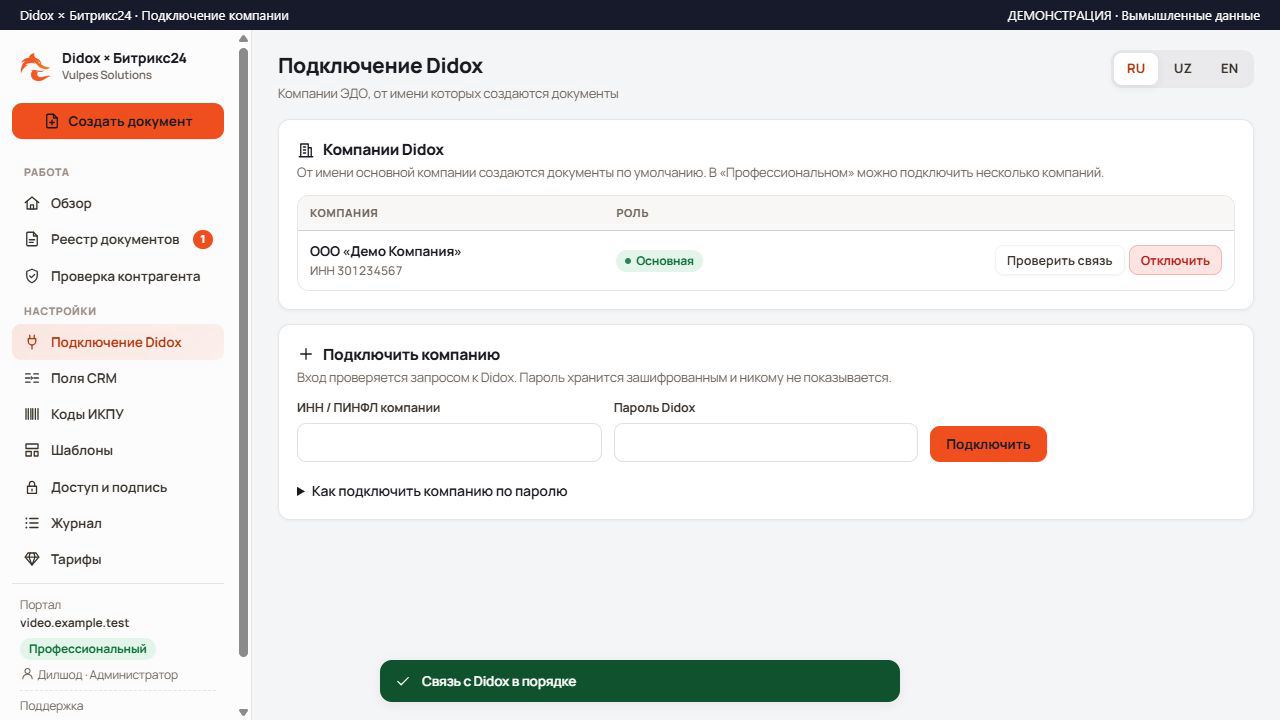Click the Поддержка label in sidebar

click(52, 706)
